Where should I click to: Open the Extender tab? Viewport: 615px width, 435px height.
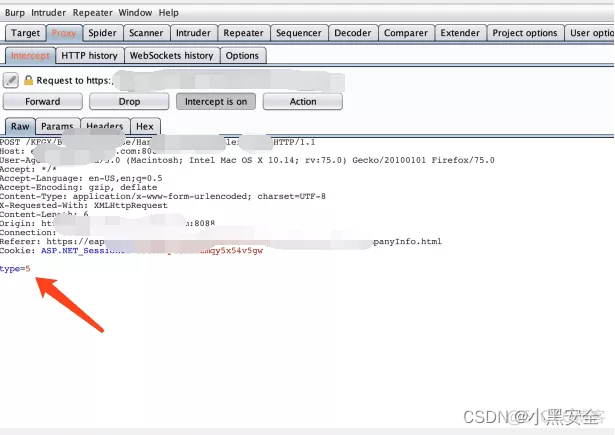[x=460, y=33]
